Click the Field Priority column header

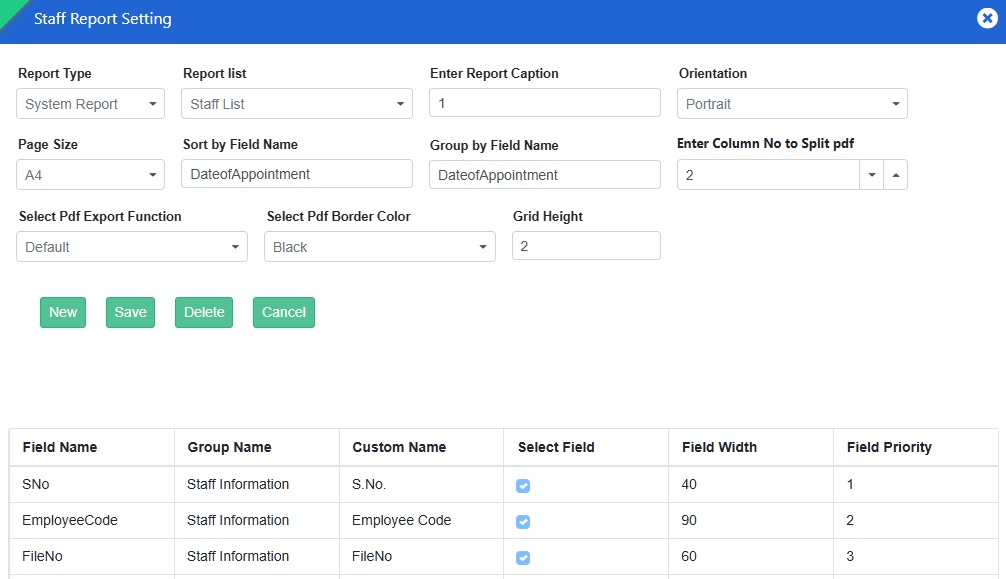[x=889, y=447]
